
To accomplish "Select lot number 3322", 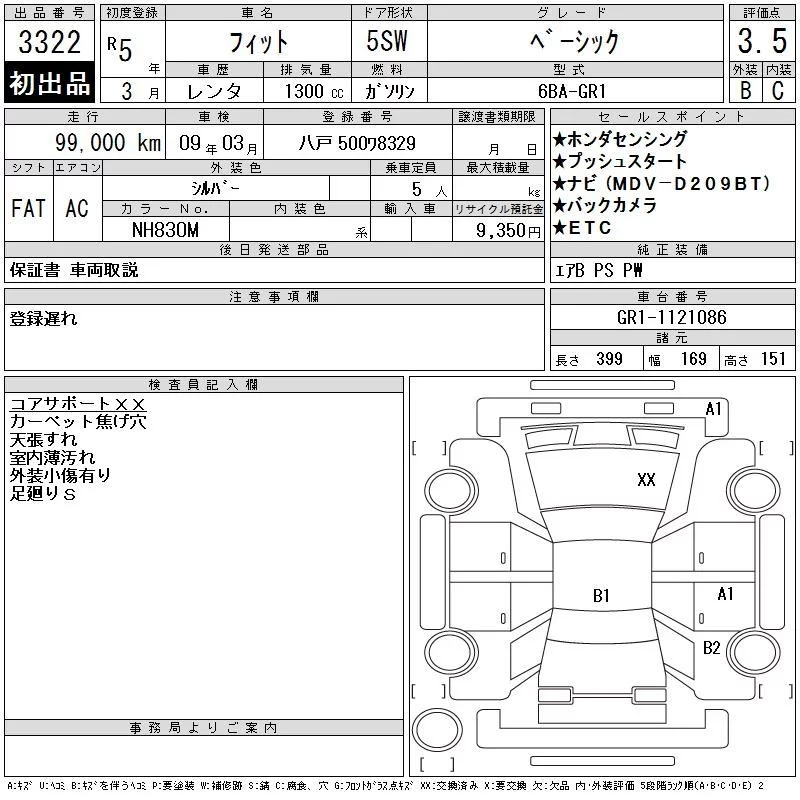I will pyautogui.click(x=49, y=42).
